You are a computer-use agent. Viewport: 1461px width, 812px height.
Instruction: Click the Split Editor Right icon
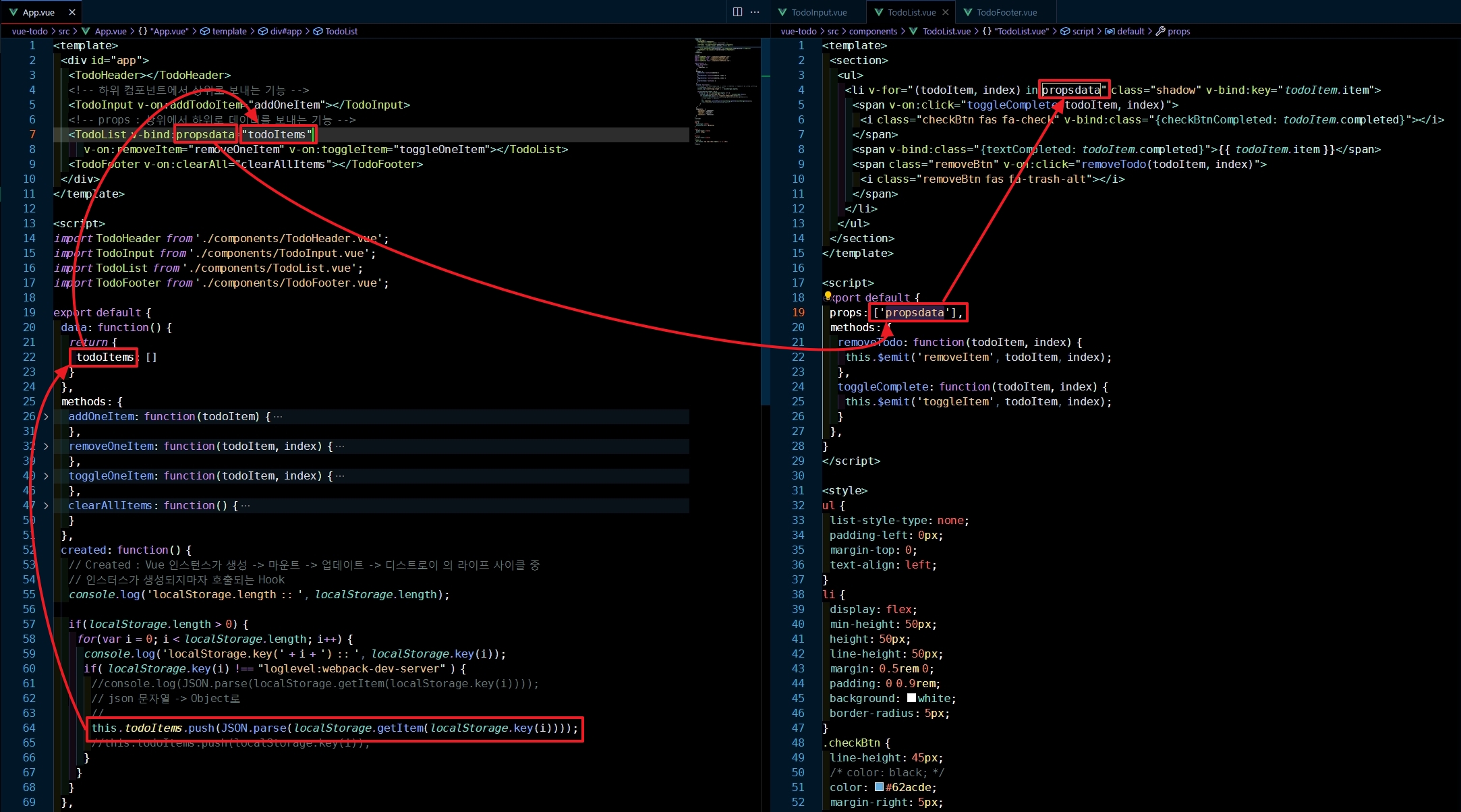tap(737, 12)
